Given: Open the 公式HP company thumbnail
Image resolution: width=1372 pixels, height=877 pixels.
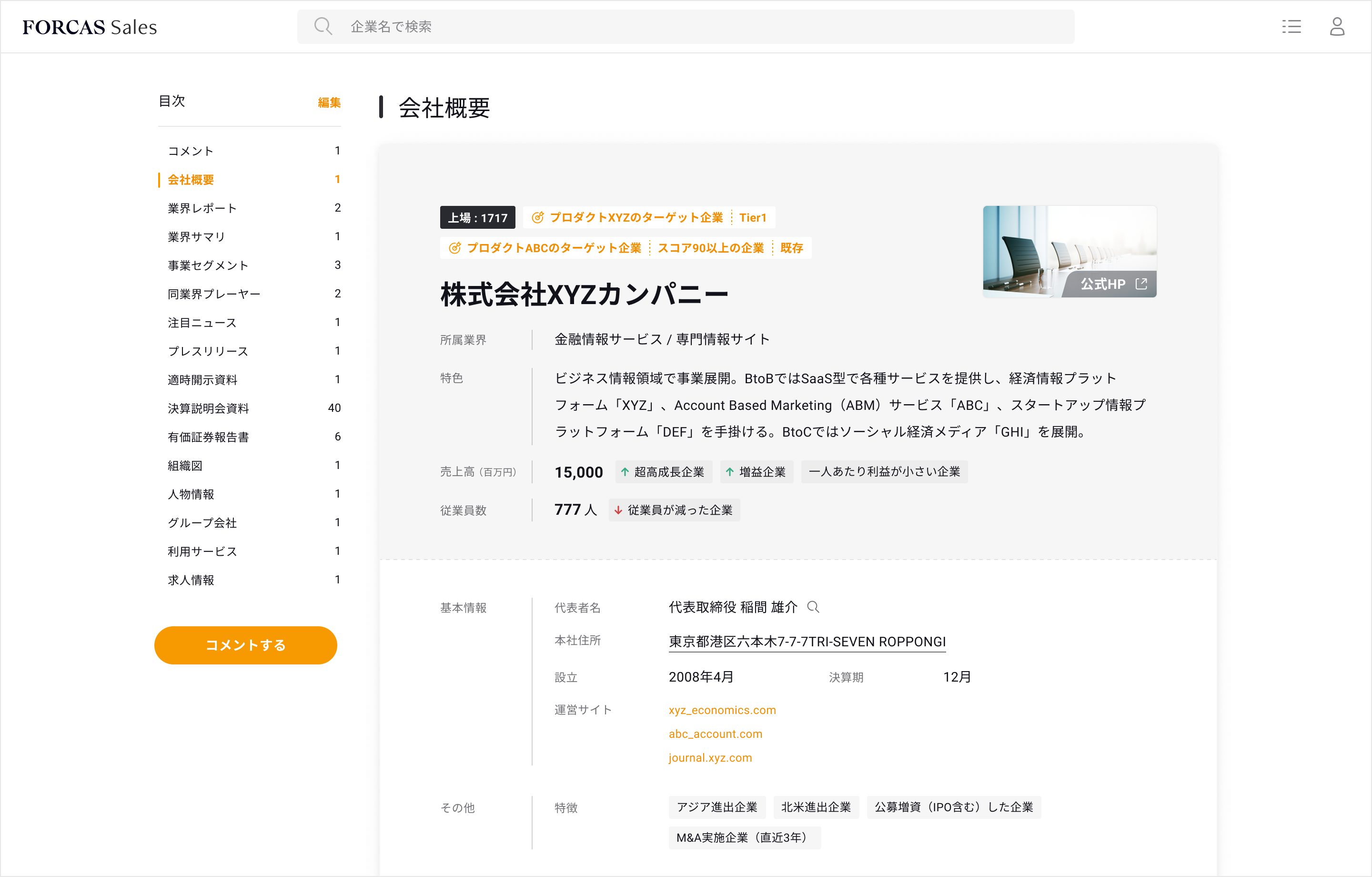Looking at the screenshot, I should [x=1069, y=252].
